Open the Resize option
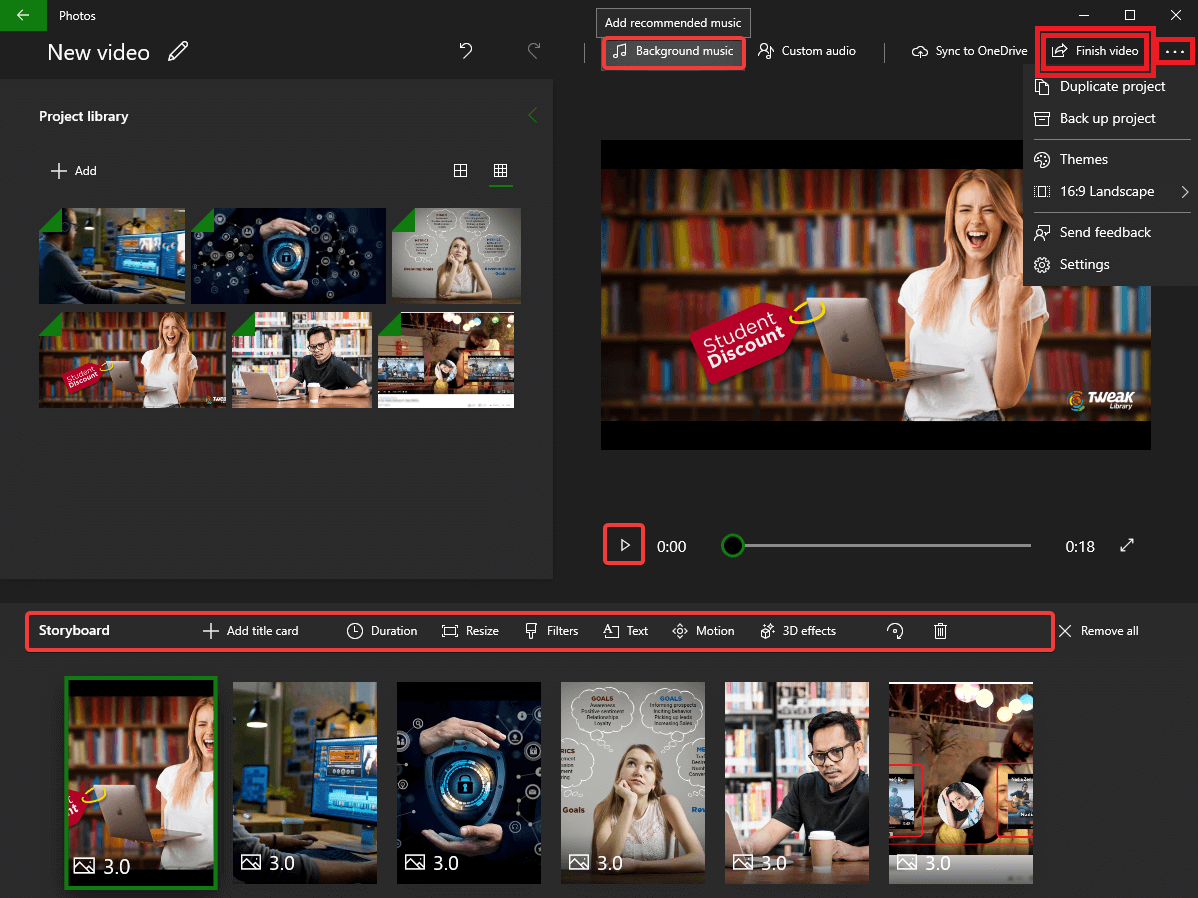 470,631
